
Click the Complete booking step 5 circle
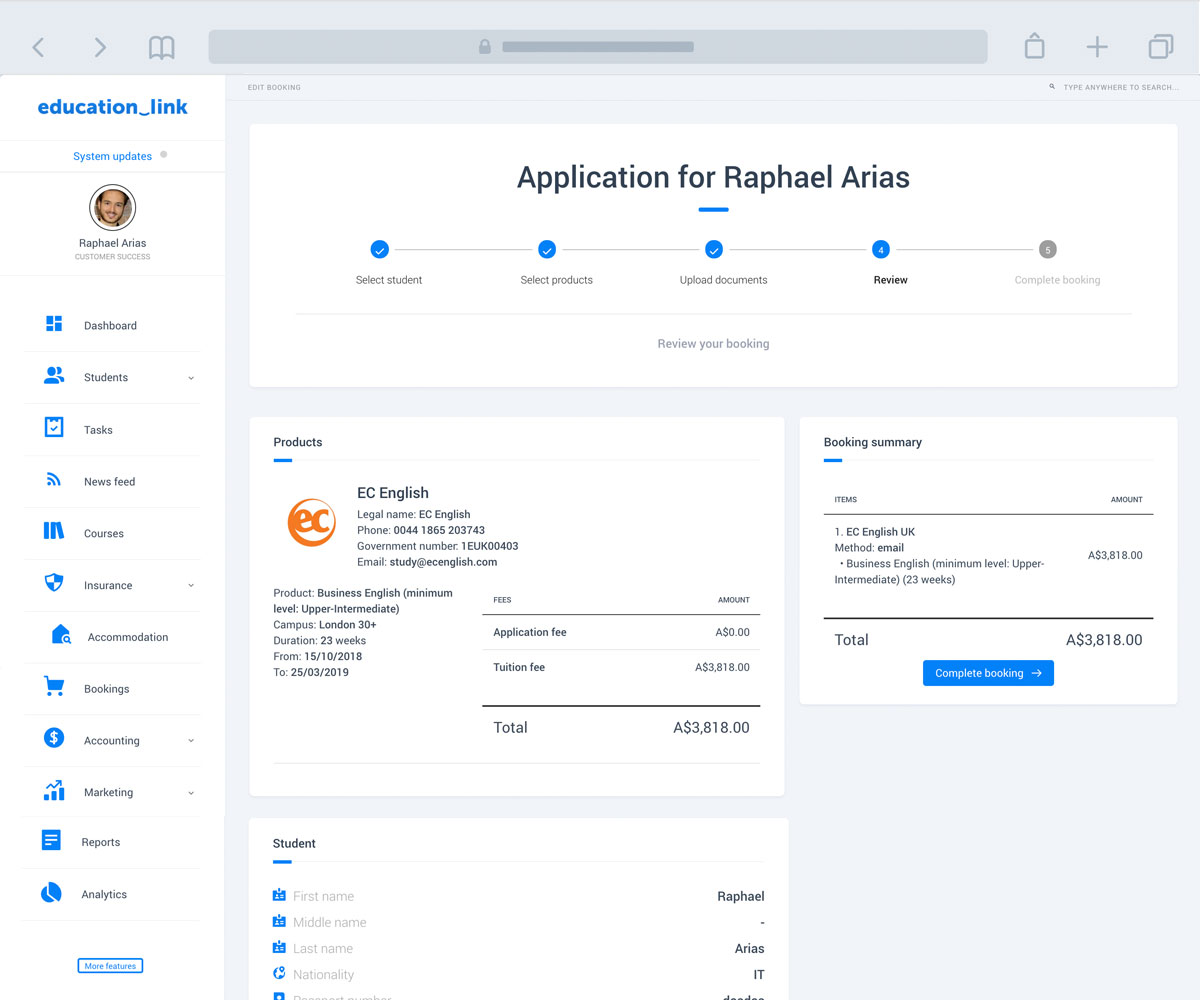click(x=1047, y=249)
